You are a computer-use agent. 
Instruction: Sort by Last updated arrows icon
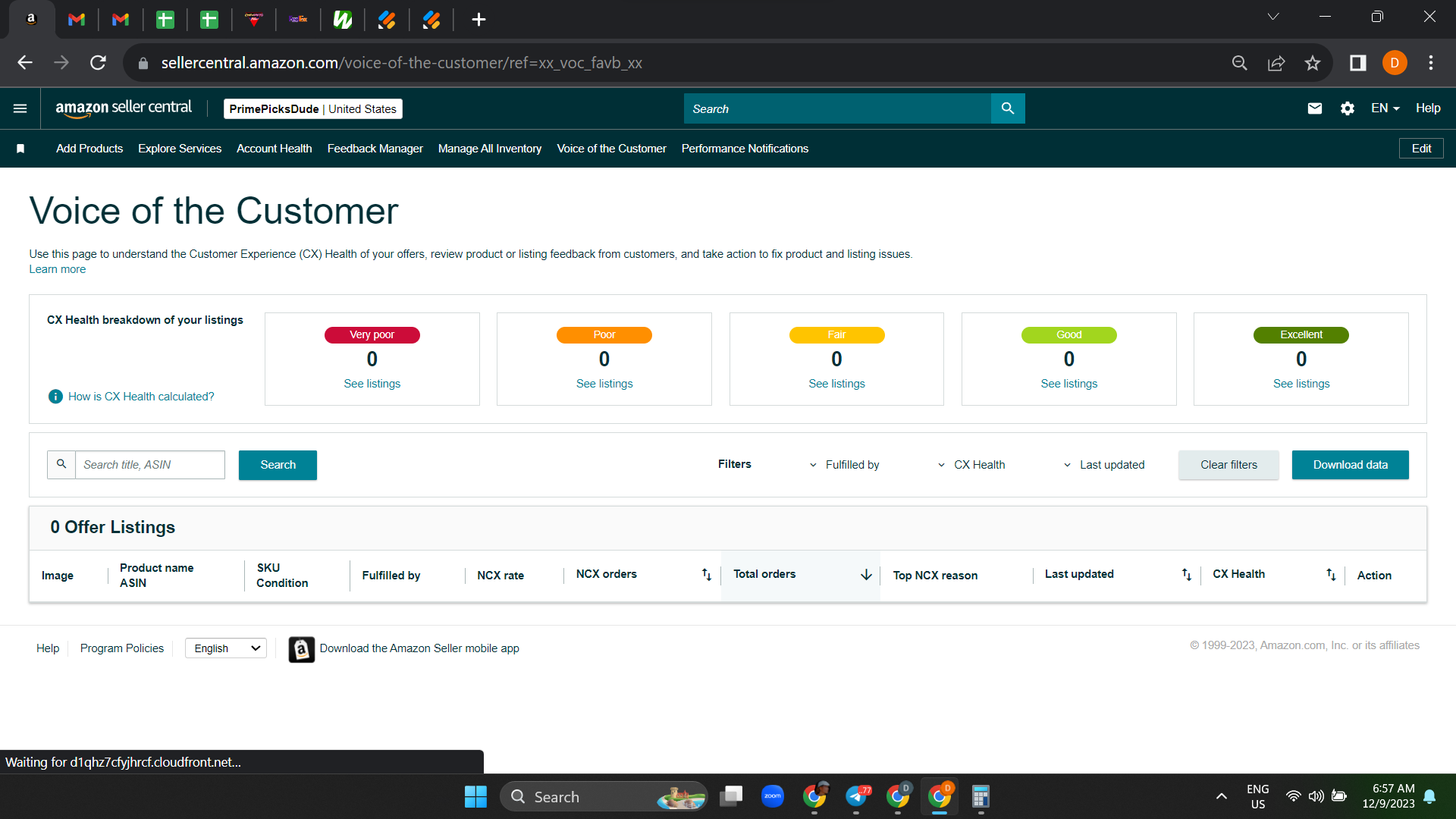click(x=1187, y=575)
